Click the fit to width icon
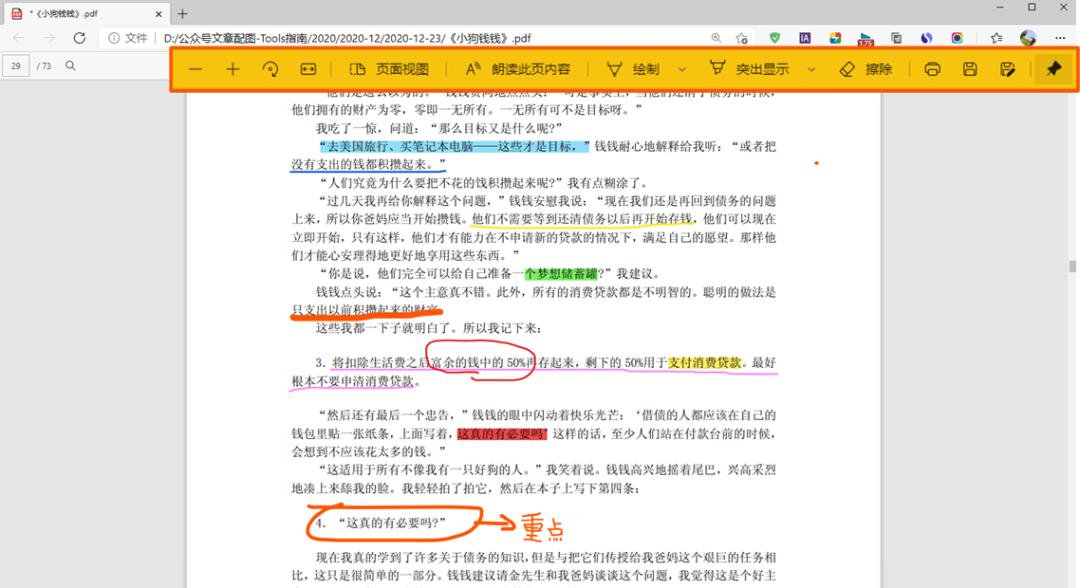Screen dimensions: 1080x588 [x=308, y=69]
